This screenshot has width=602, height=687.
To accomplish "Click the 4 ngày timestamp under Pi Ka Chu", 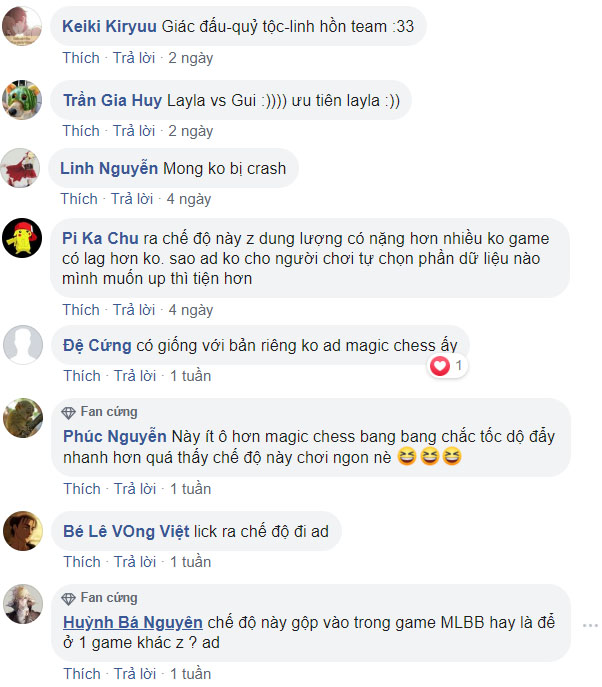I will (x=191, y=310).
